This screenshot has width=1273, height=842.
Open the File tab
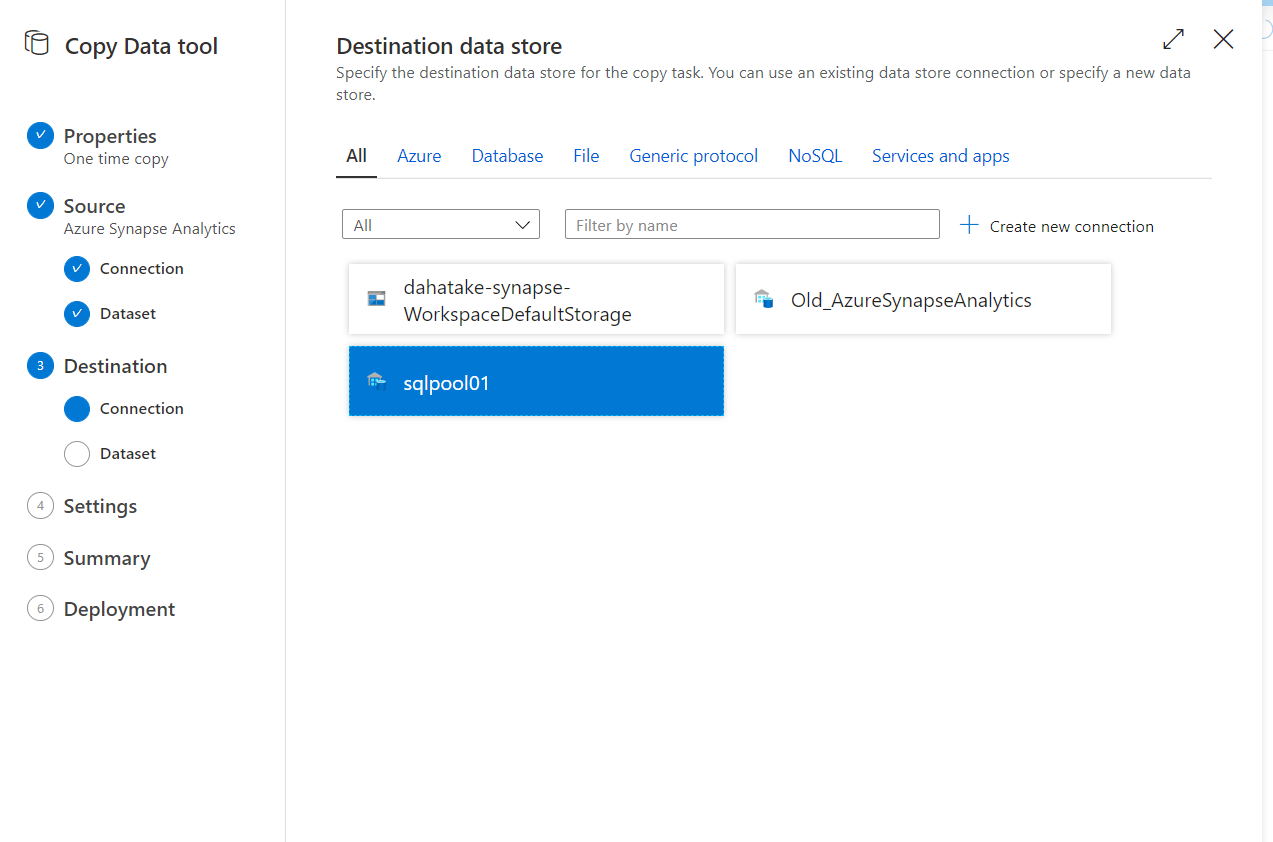click(586, 156)
